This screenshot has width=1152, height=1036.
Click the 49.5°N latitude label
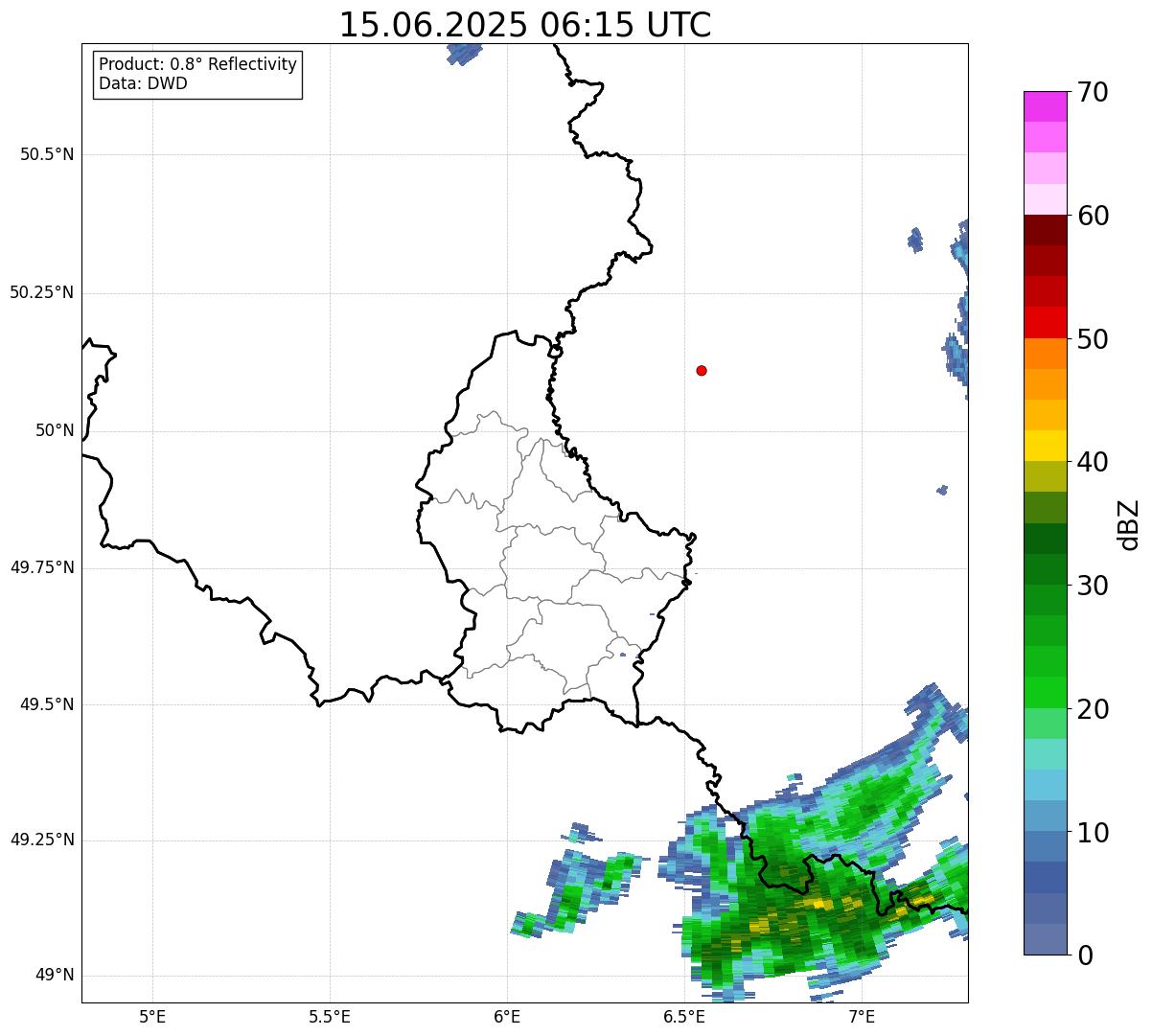coord(47,704)
